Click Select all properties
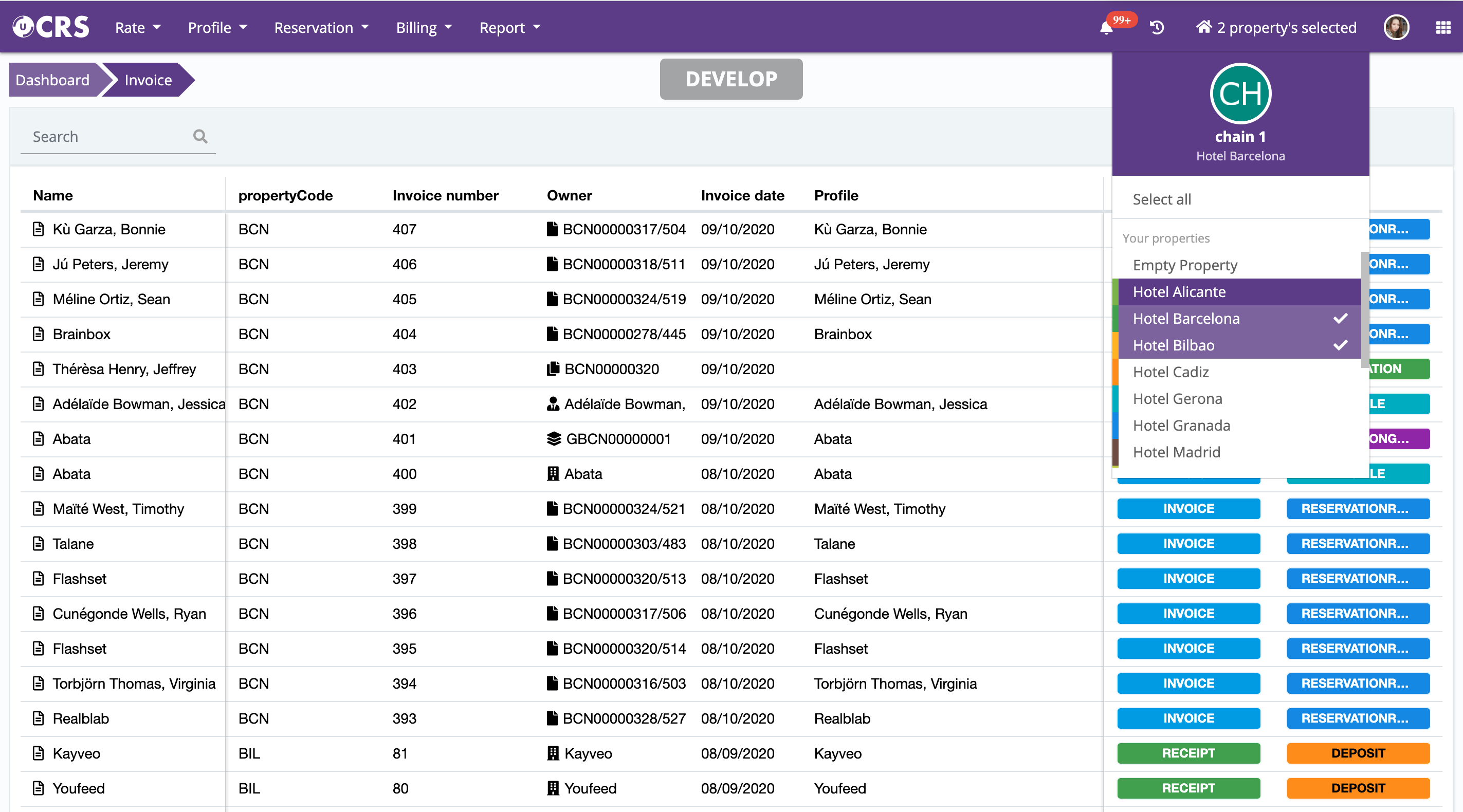The height and width of the screenshot is (812, 1463). [1161, 199]
